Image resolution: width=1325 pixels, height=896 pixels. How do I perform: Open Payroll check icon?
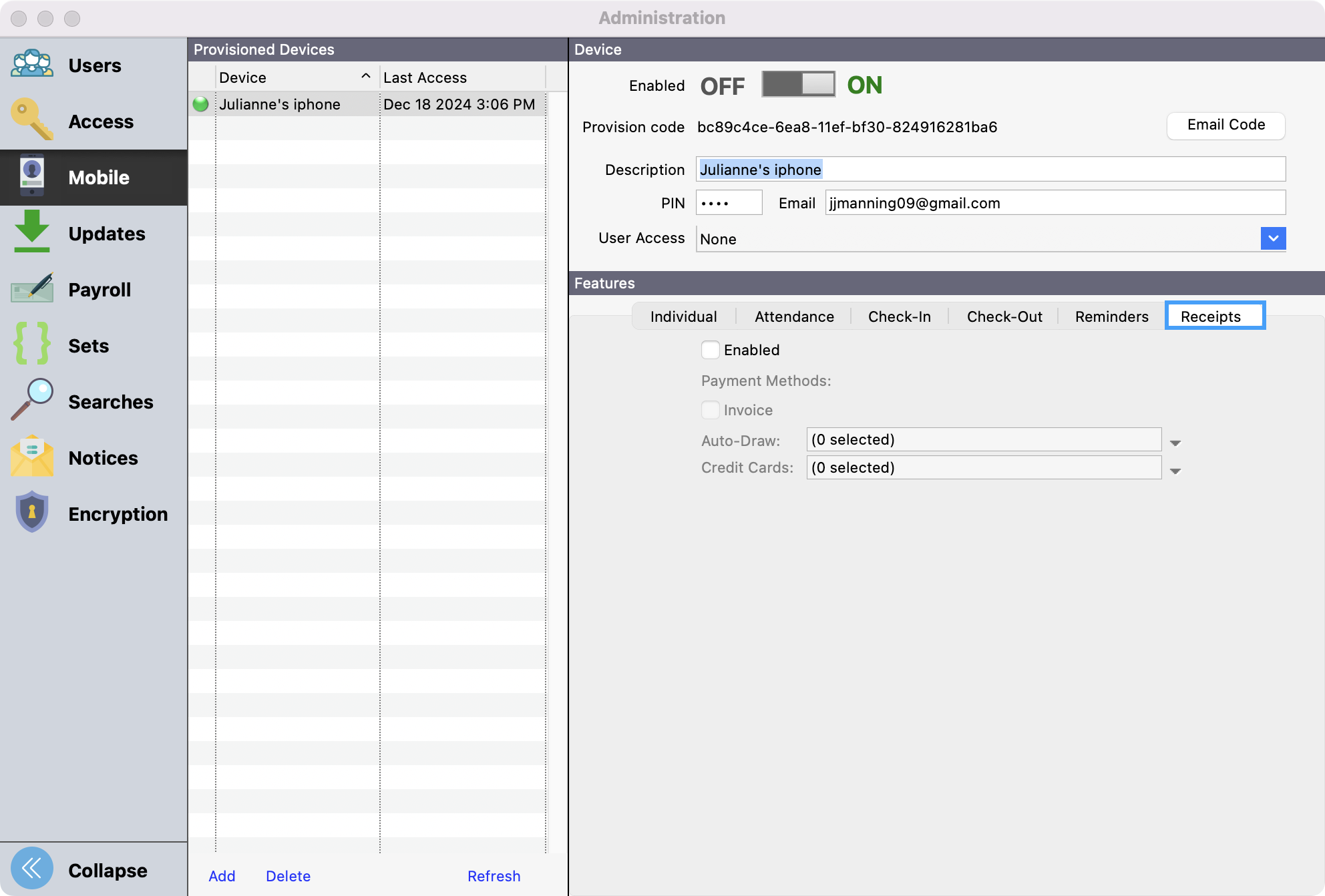coord(32,289)
